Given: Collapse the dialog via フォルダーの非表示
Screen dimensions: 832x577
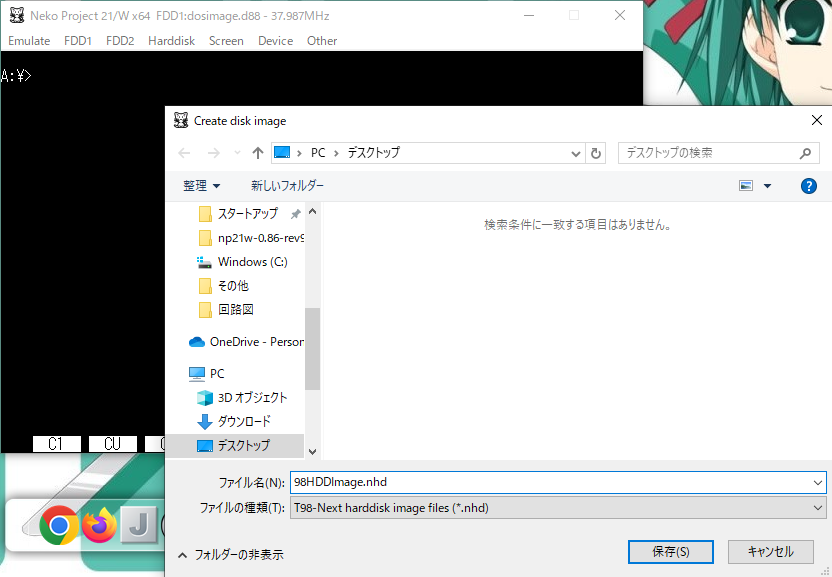Looking at the screenshot, I should [x=234, y=551].
